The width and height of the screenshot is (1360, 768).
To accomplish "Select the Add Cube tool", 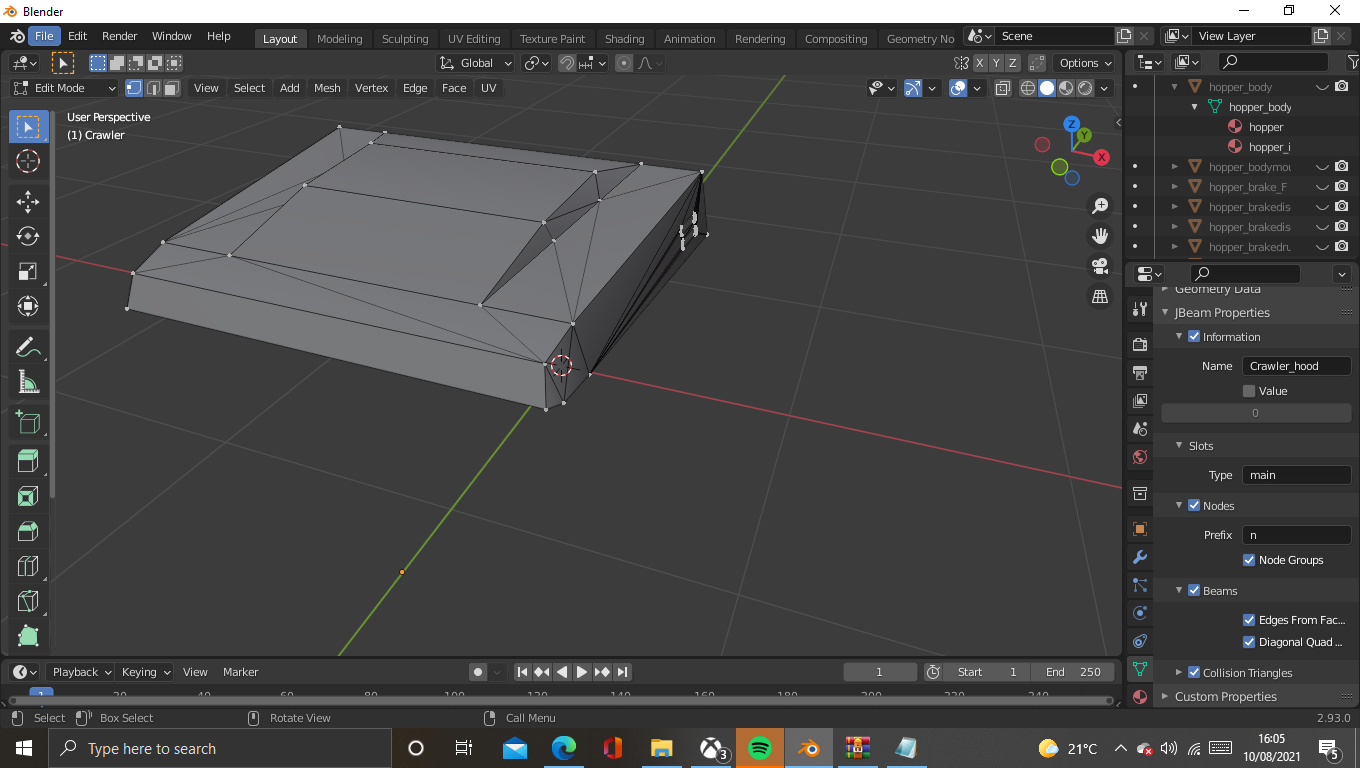I will [x=28, y=422].
